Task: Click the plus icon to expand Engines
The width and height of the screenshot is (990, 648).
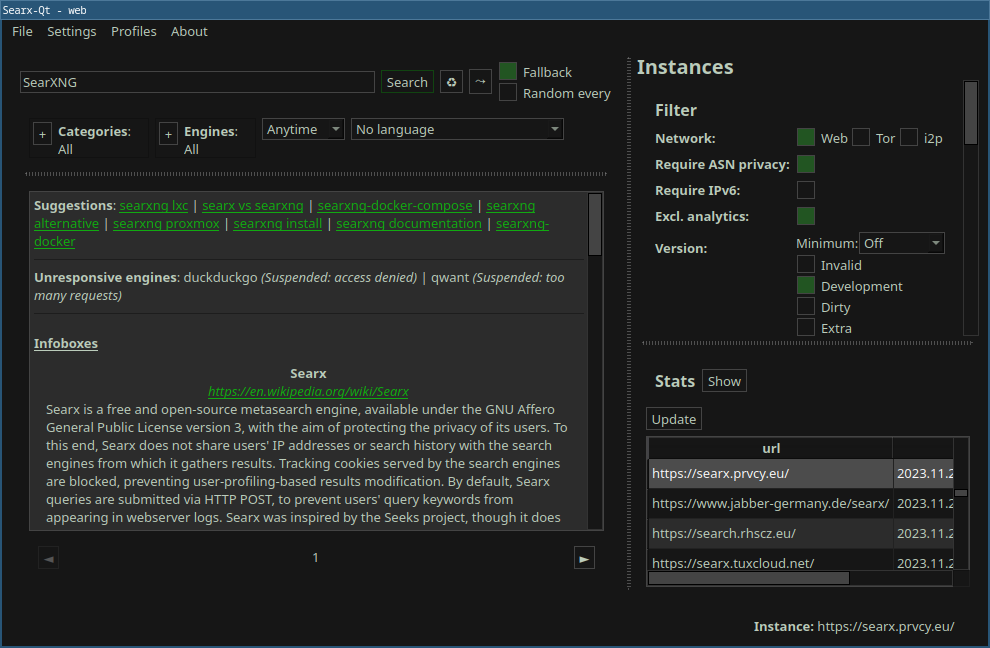Action: (x=168, y=133)
